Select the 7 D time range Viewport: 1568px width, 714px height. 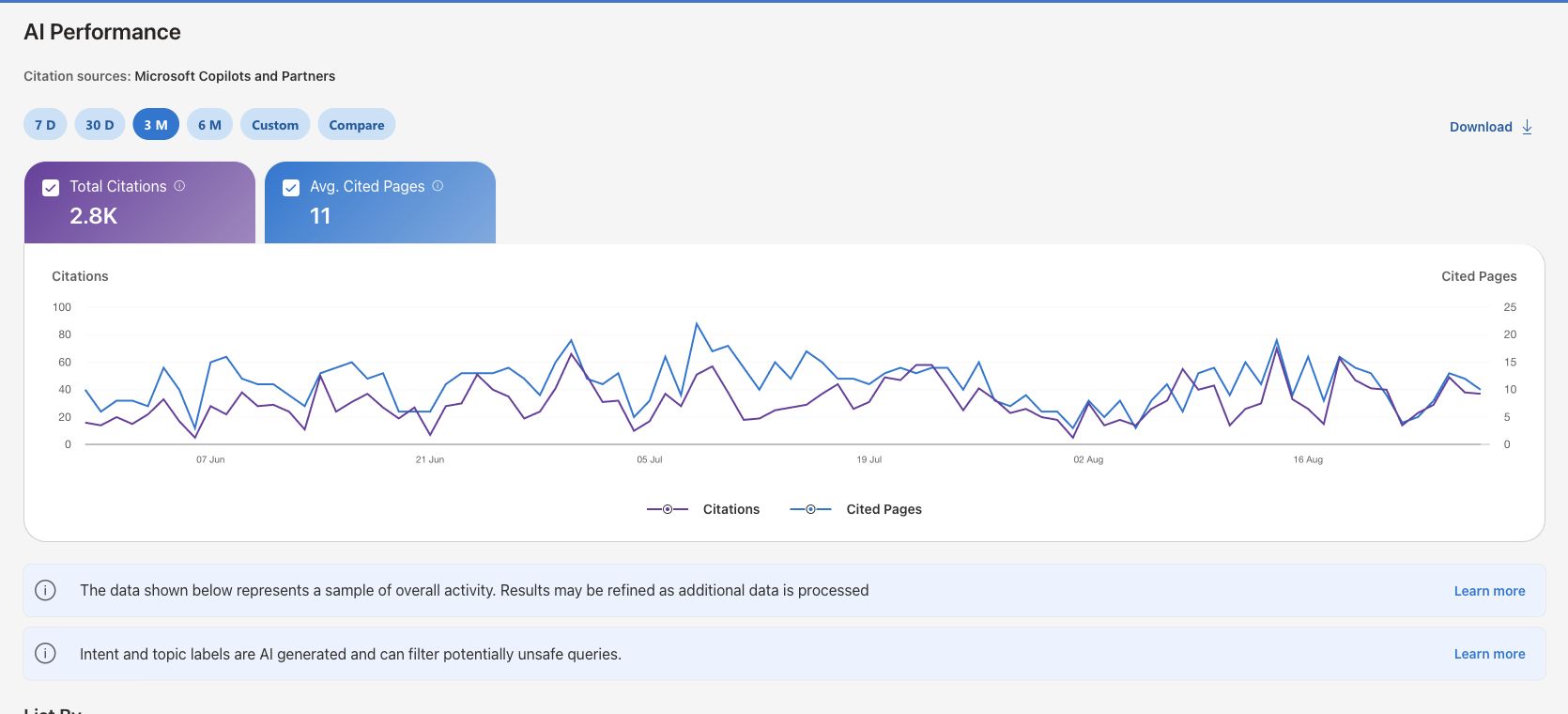45,125
